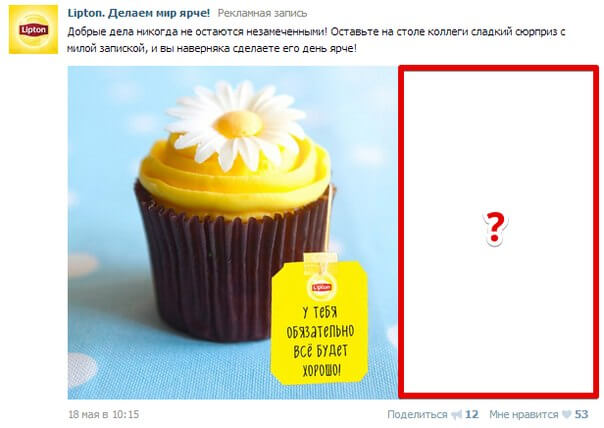
Task: Click the red question mark icon
Action: coord(495,228)
